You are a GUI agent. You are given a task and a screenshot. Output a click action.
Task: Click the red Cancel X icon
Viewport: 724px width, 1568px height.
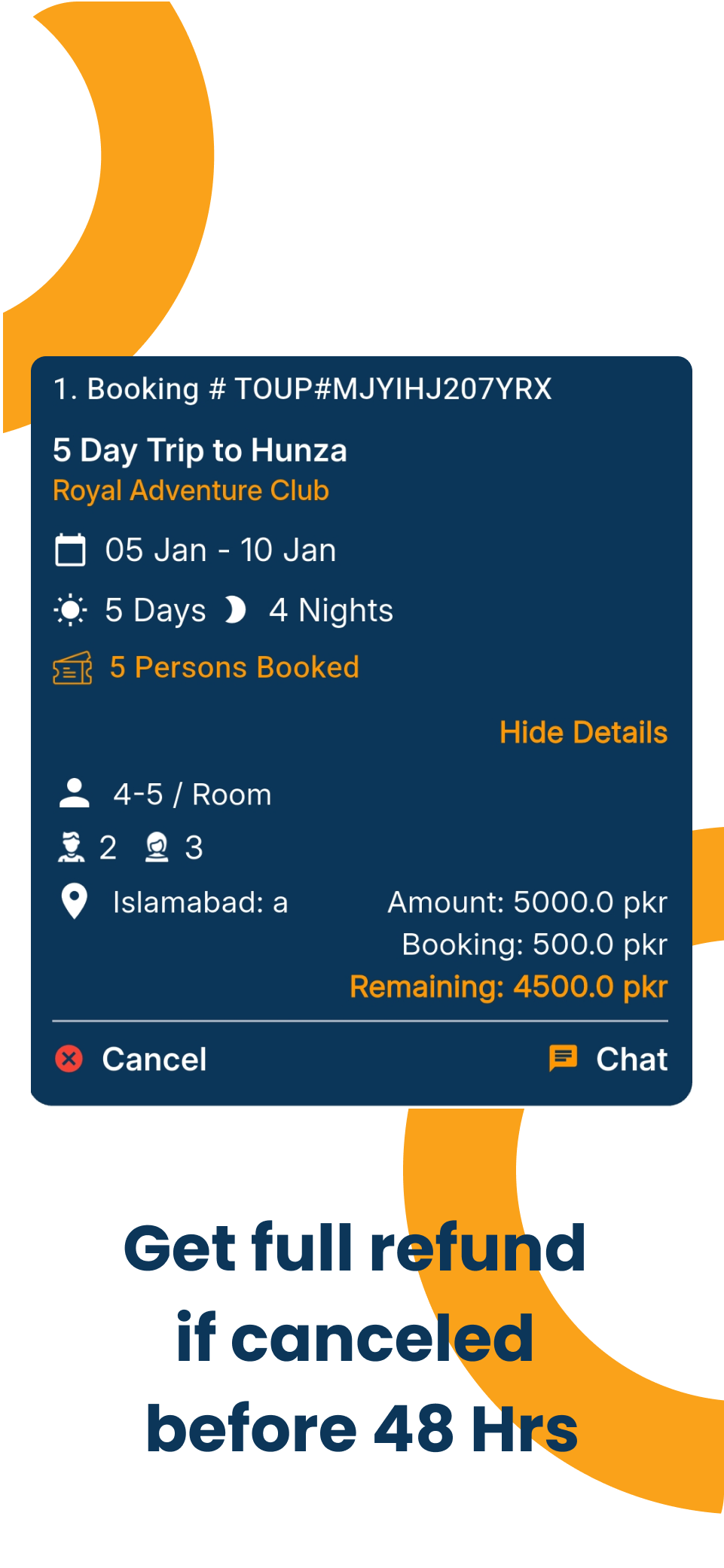[69, 1058]
